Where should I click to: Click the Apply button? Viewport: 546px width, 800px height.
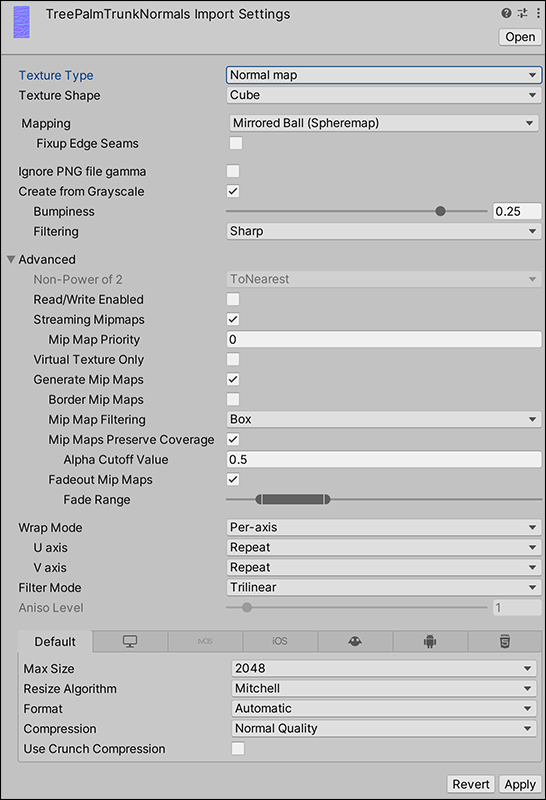[x=520, y=784]
